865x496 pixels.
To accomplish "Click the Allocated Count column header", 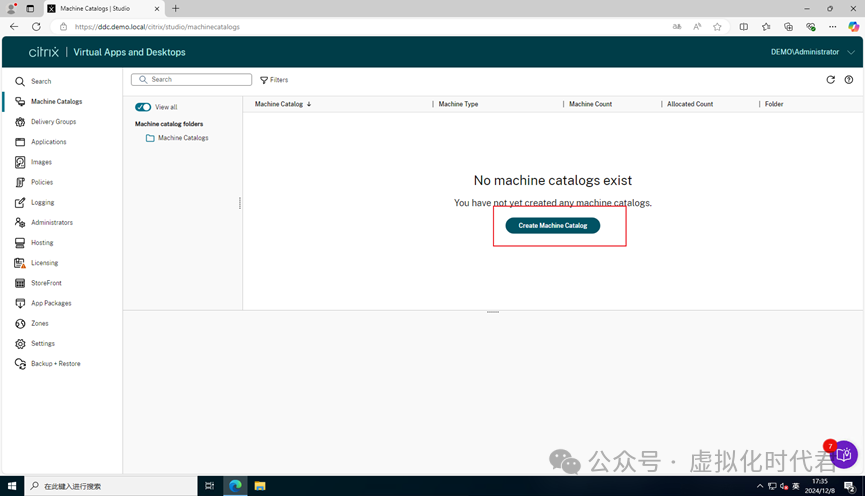I will click(690, 104).
